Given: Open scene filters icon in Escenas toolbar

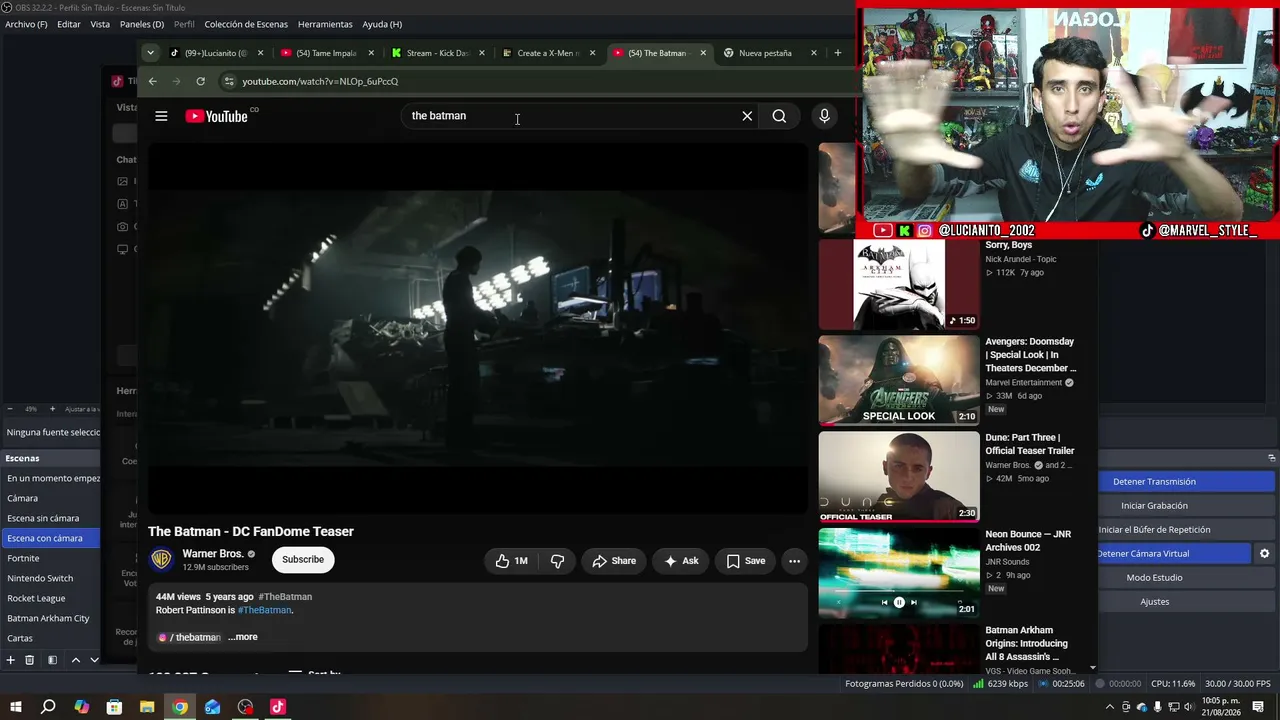Looking at the screenshot, I should pyautogui.click(x=52, y=660).
